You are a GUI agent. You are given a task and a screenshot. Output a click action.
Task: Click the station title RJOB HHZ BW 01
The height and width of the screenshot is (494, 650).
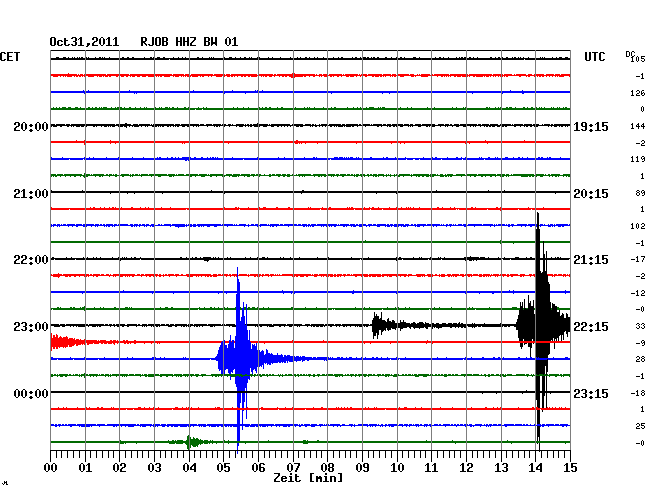coord(189,42)
